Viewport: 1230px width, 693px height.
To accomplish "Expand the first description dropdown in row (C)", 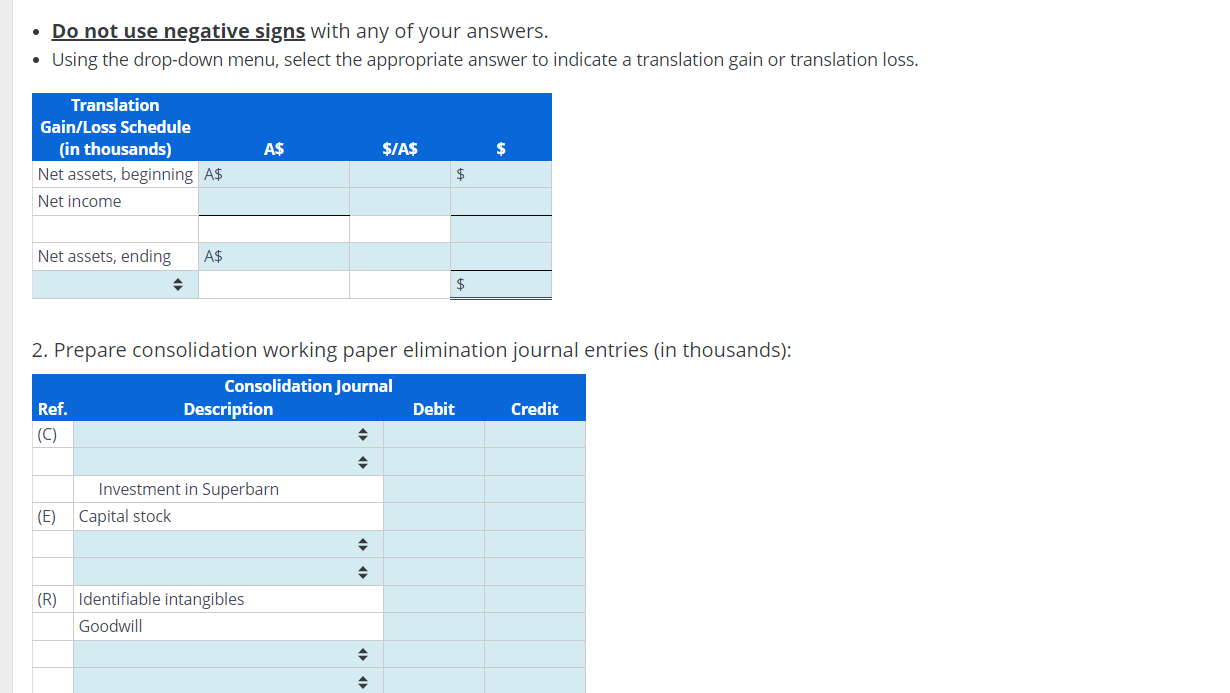I will tap(363, 433).
